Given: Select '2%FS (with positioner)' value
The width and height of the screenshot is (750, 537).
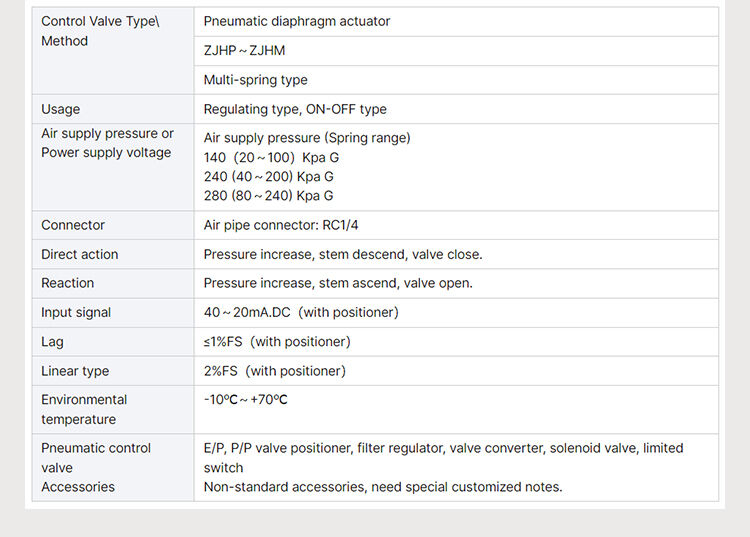Looking at the screenshot, I should click(275, 371).
